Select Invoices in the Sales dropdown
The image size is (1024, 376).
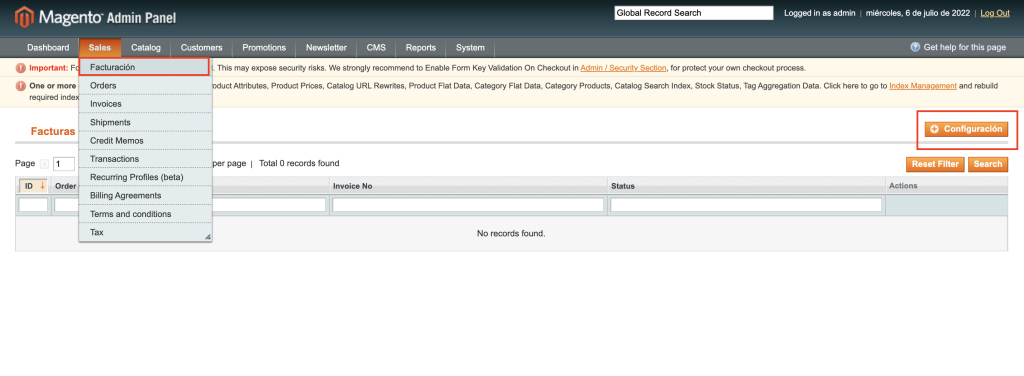pyautogui.click(x=145, y=104)
